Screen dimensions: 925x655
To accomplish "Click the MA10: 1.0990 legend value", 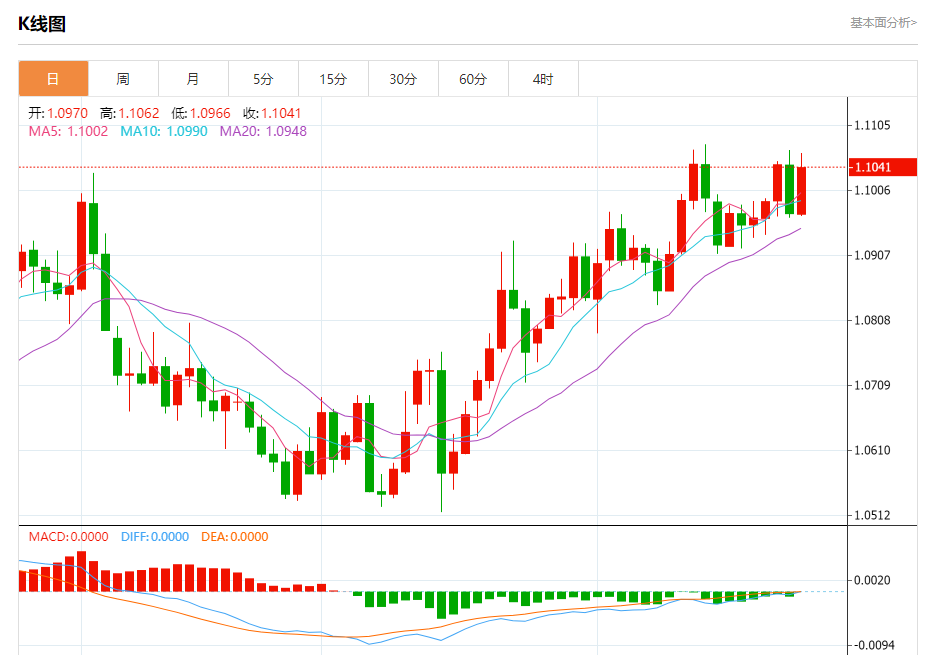I will (x=164, y=131).
